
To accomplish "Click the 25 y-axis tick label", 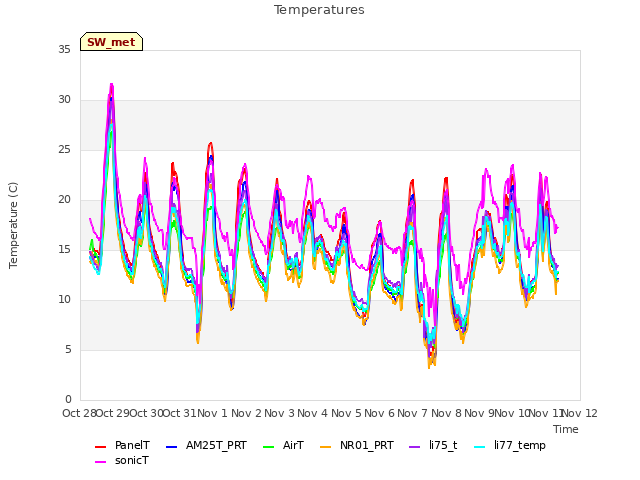I will (x=64, y=150).
